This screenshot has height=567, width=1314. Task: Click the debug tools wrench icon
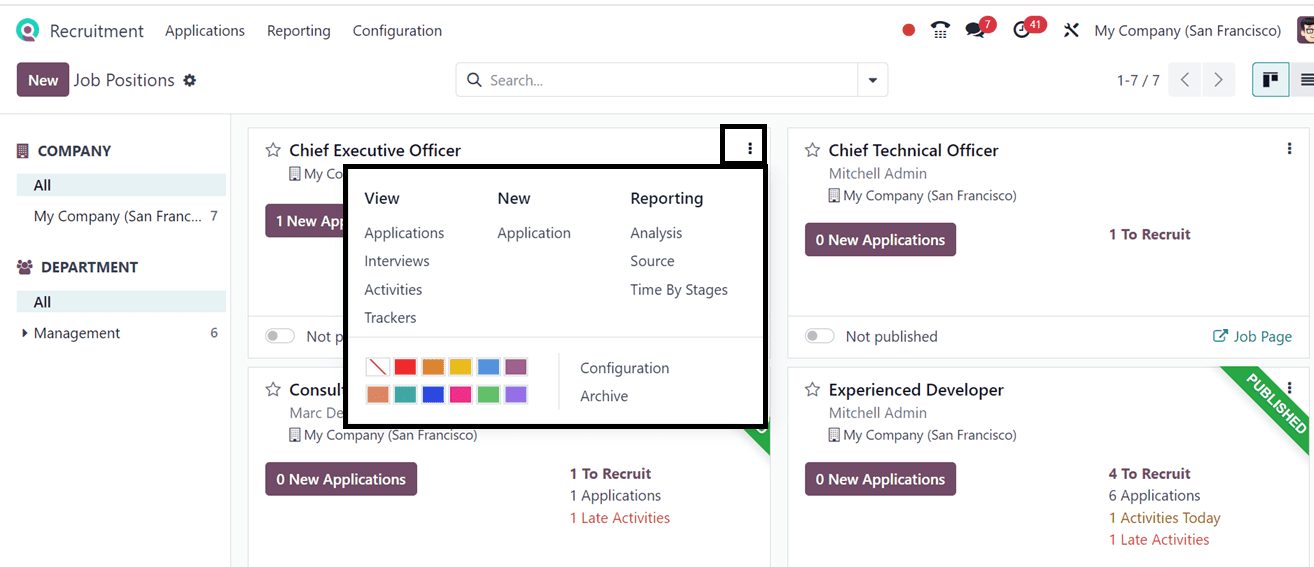click(x=1071, y=30)
